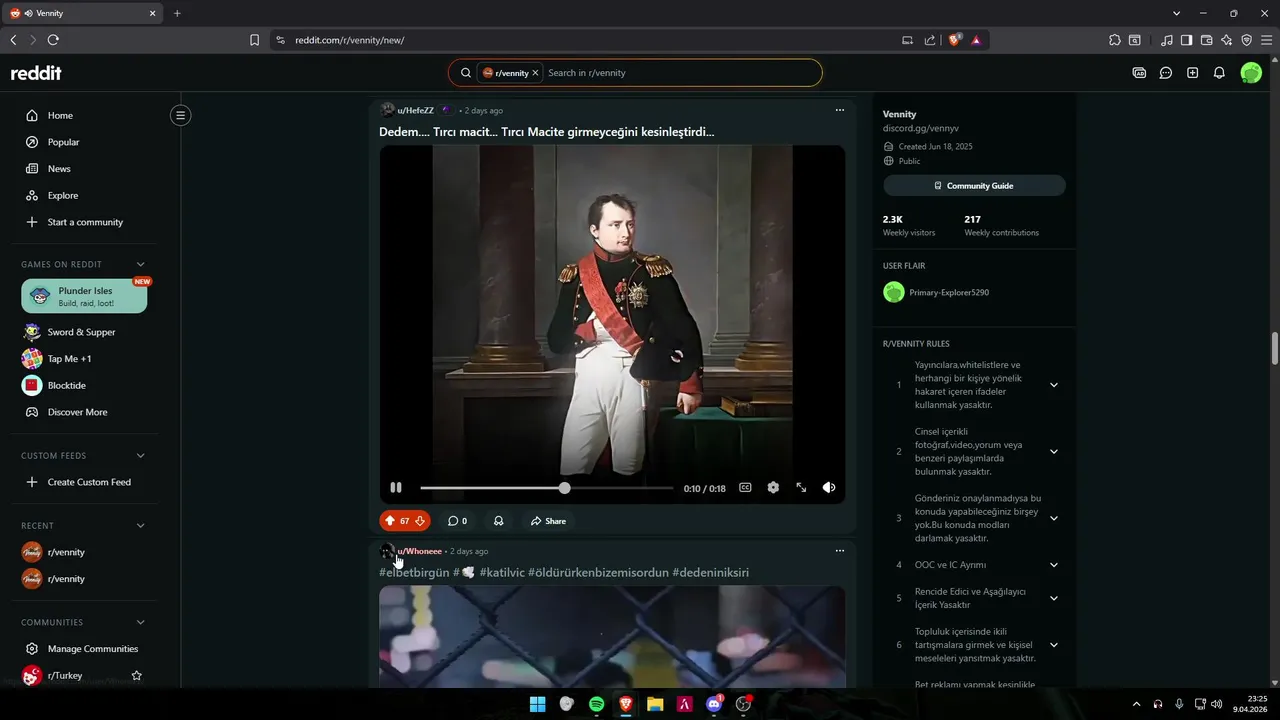Screen dimensions: 1280x720
Task: Collapse Custom Feeds section
Action: [x=140, y=455]
